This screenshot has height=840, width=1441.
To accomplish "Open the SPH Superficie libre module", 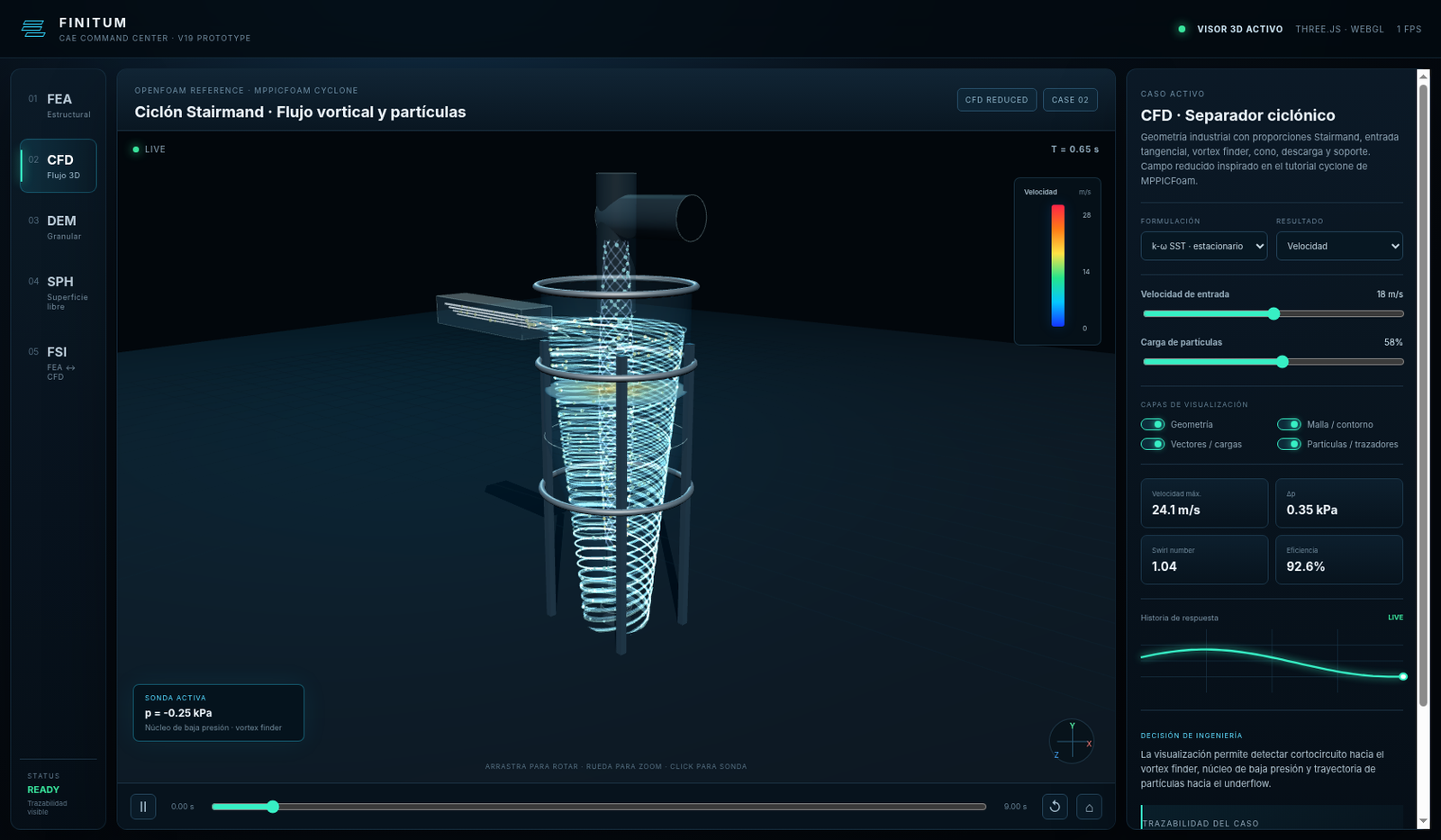I will coord(59,293).
